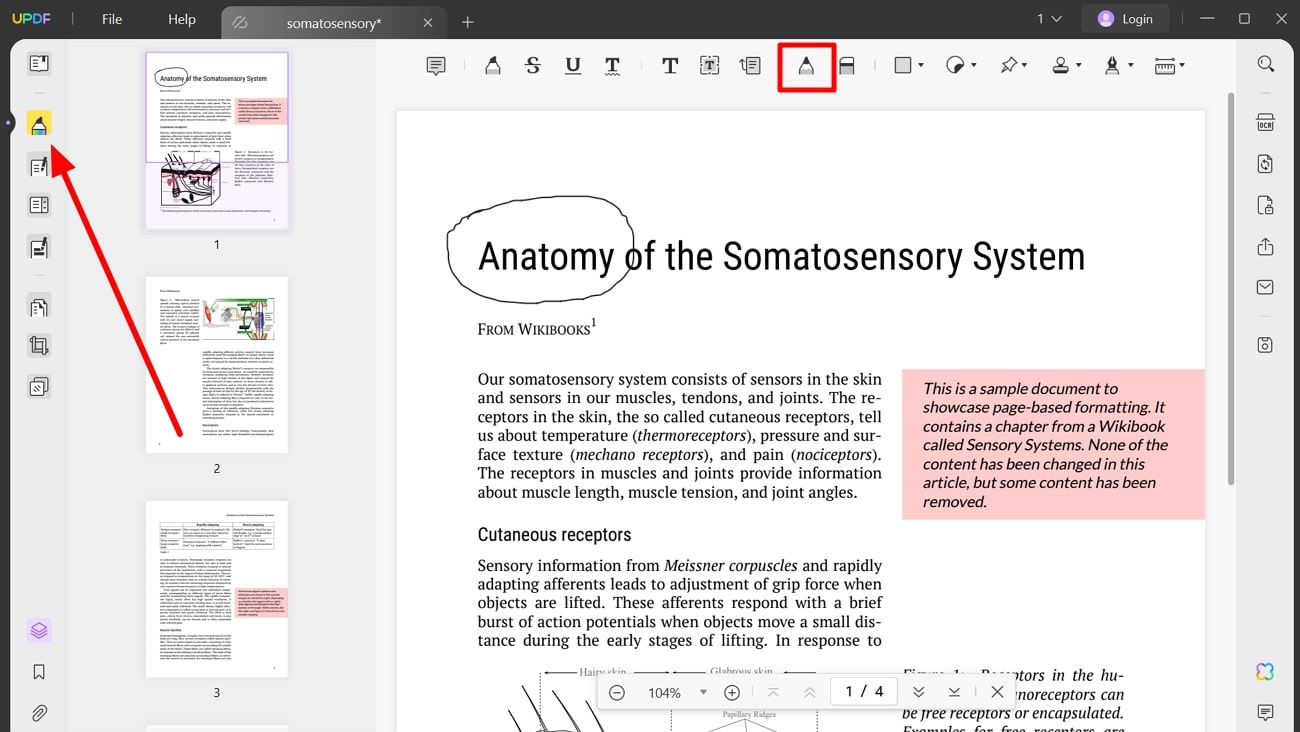Open the Attachments paperclip icon
The image size is (1300, 732).
click(x=39, y=713)
